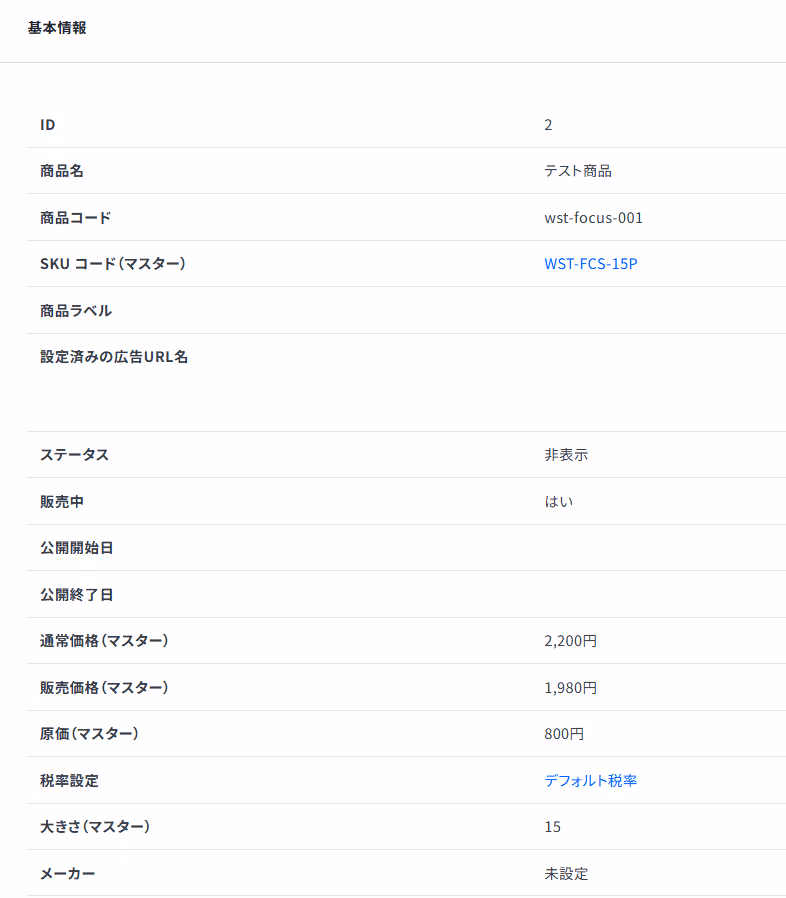The height and width of the screenshot is (898, 786).
Task: Select the size value 15
Action: coord(552,826)
